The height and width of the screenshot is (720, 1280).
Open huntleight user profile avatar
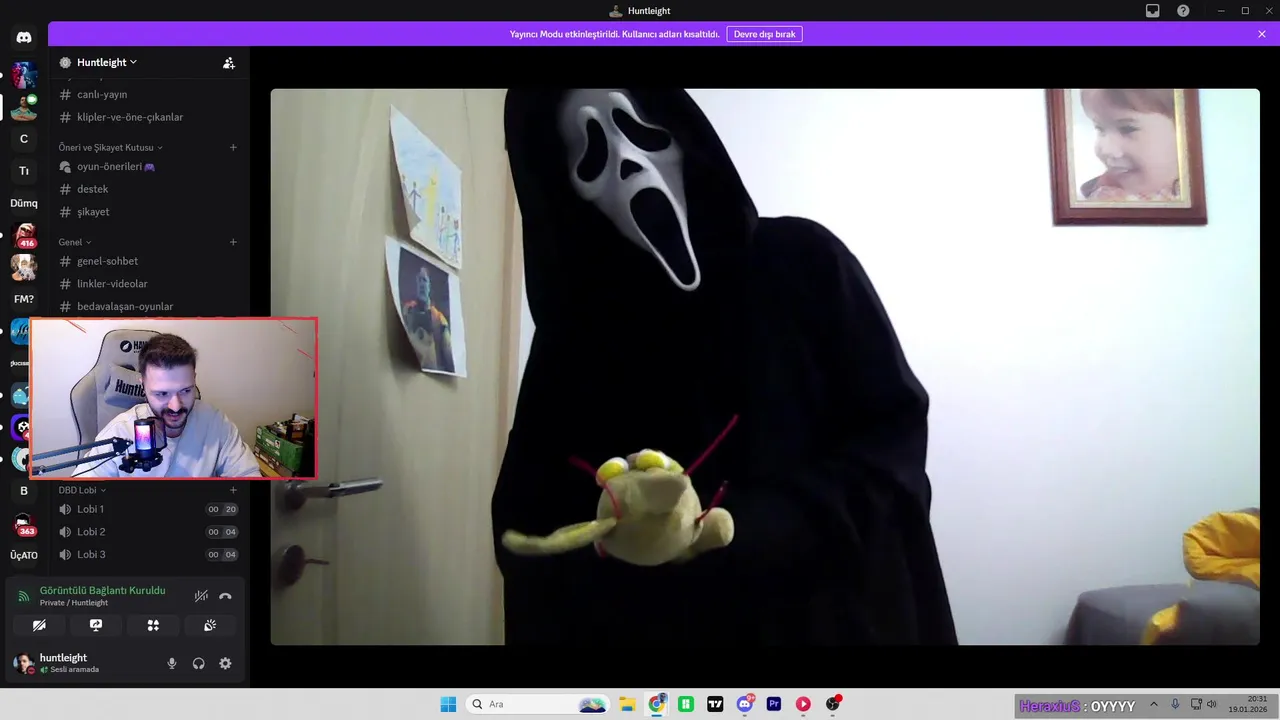(x=23, y=663)
